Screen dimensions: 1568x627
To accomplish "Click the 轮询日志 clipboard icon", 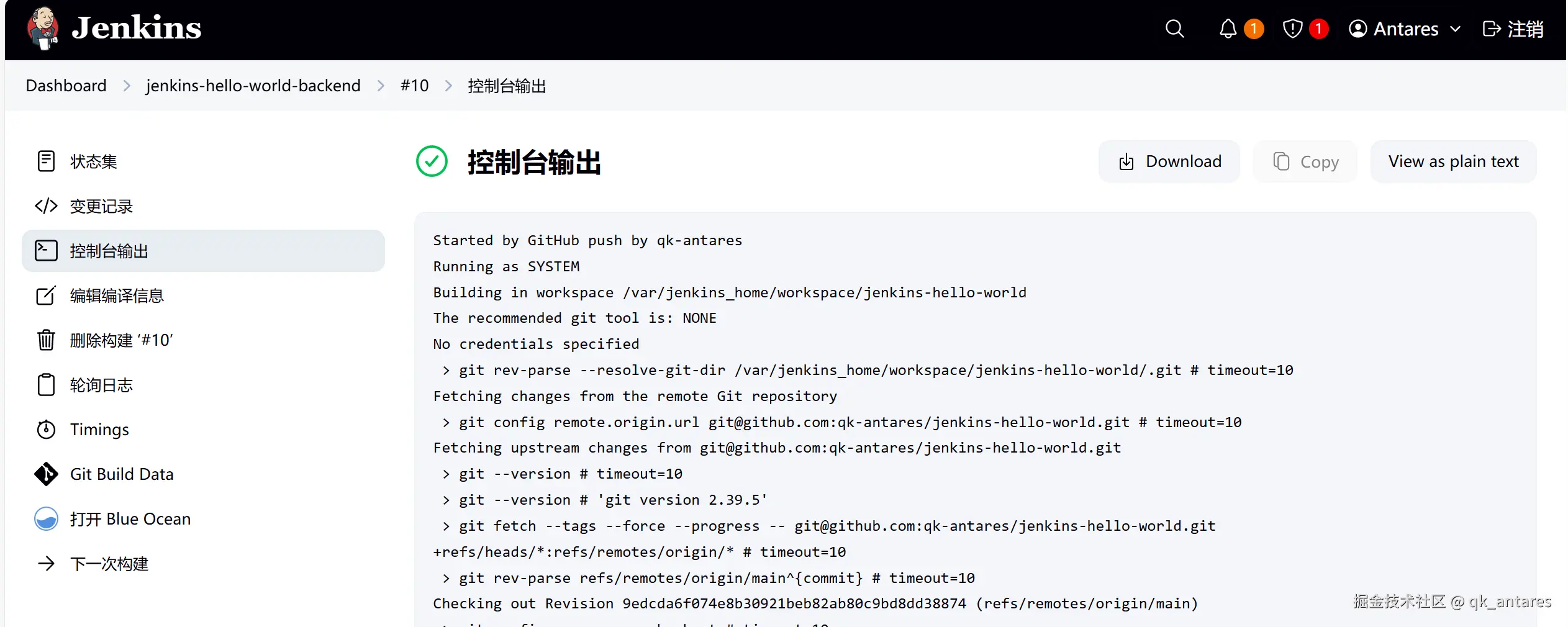I will pyautogui.click(x=47, y=385).
